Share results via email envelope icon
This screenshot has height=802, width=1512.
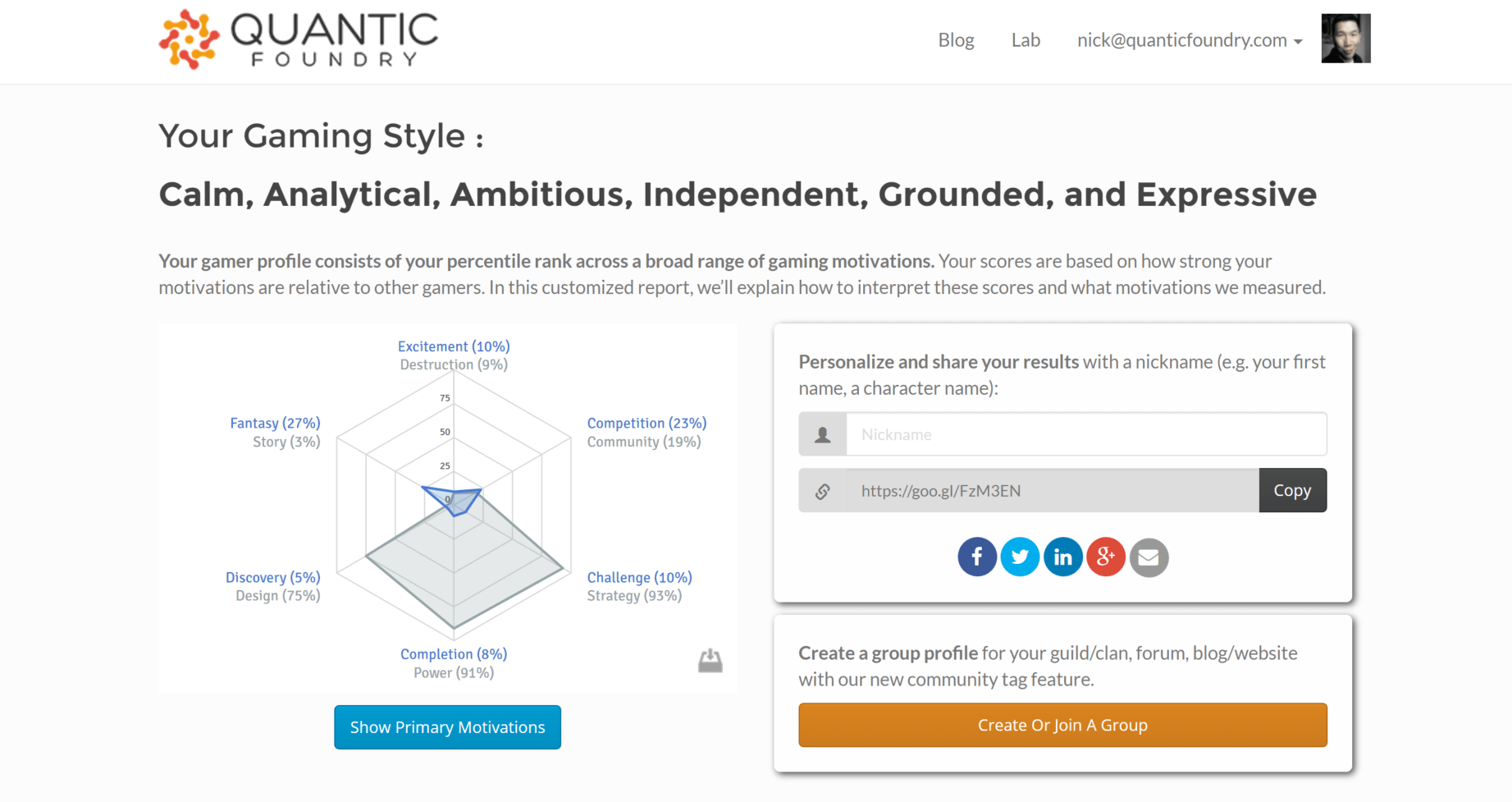click(1149, 557)
